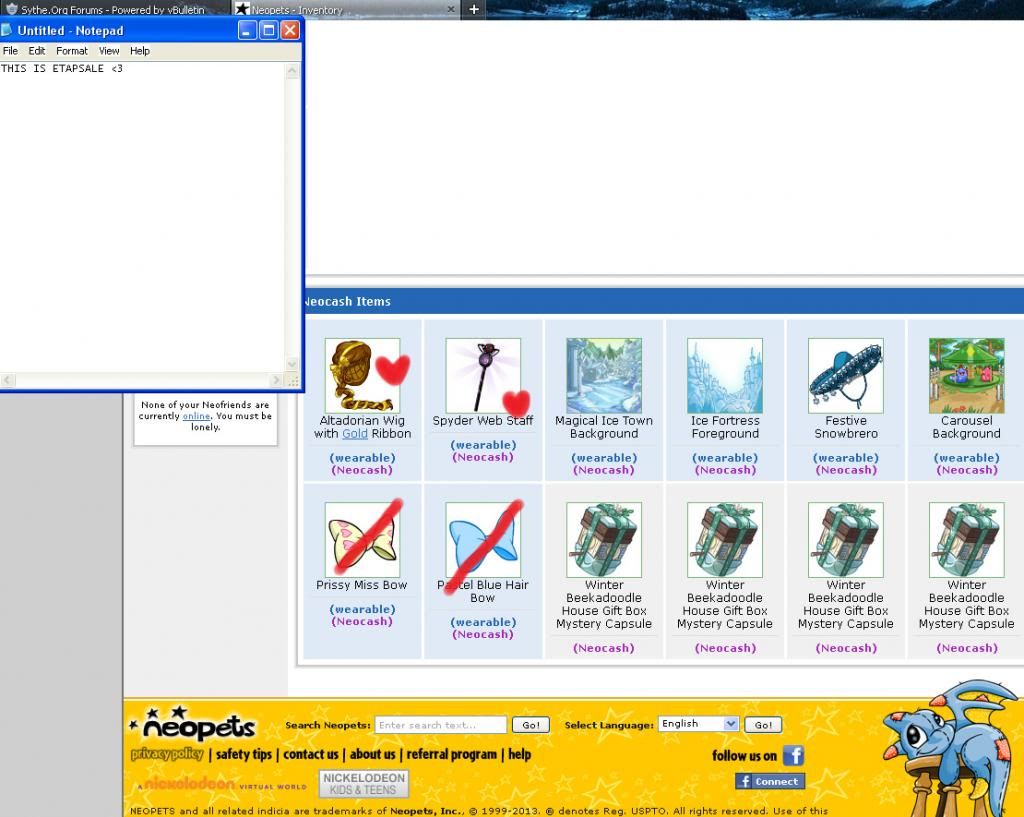The height and width of the screenshot is (817, 1024).
Task: Click the Nickelodeon Kids & Teens badge
Action: pos(364,784)
